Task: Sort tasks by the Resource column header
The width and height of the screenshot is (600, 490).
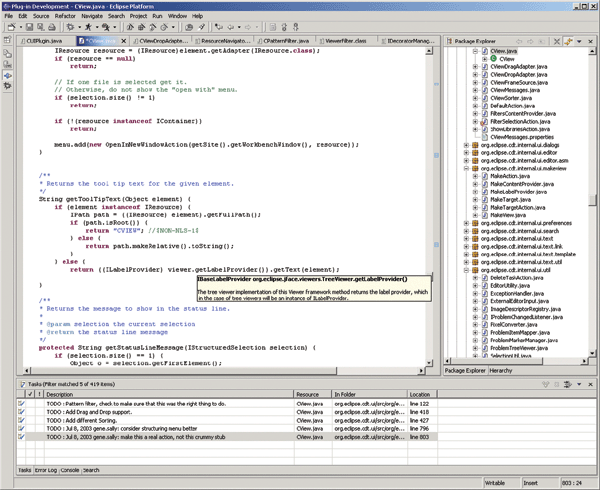Action: 306,393
